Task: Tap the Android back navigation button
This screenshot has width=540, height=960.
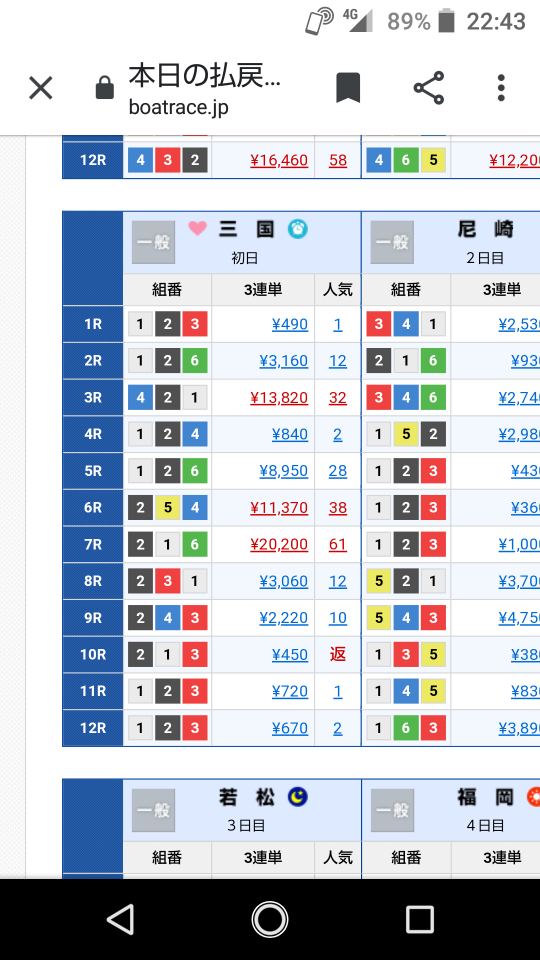Action: [x=120, y=919]
